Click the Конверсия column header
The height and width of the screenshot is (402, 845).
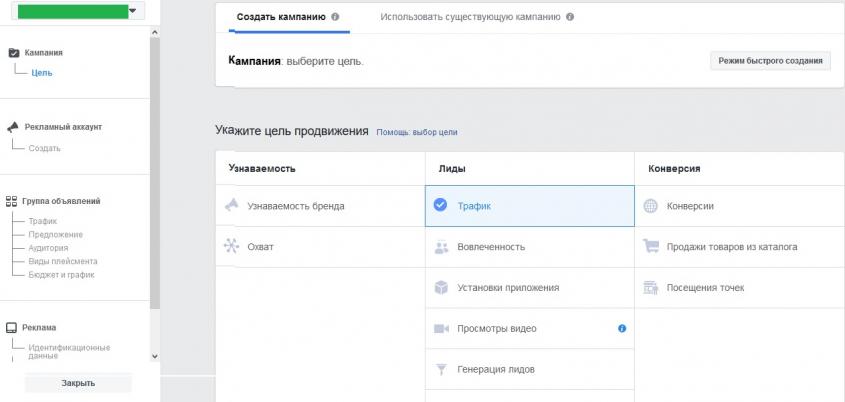point(674,169)
